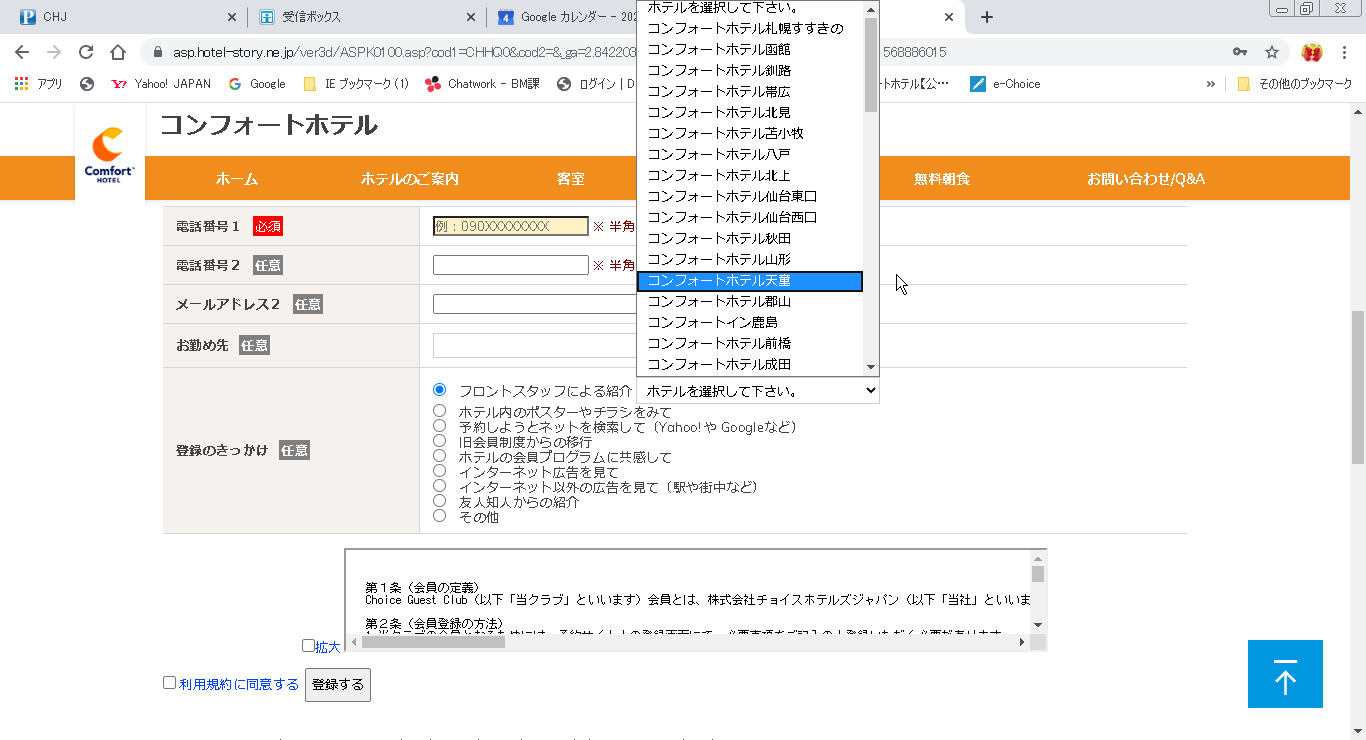Select インターネット広告を見て radio button
The width and height of the screenshot is (1366, 740).
440,471
